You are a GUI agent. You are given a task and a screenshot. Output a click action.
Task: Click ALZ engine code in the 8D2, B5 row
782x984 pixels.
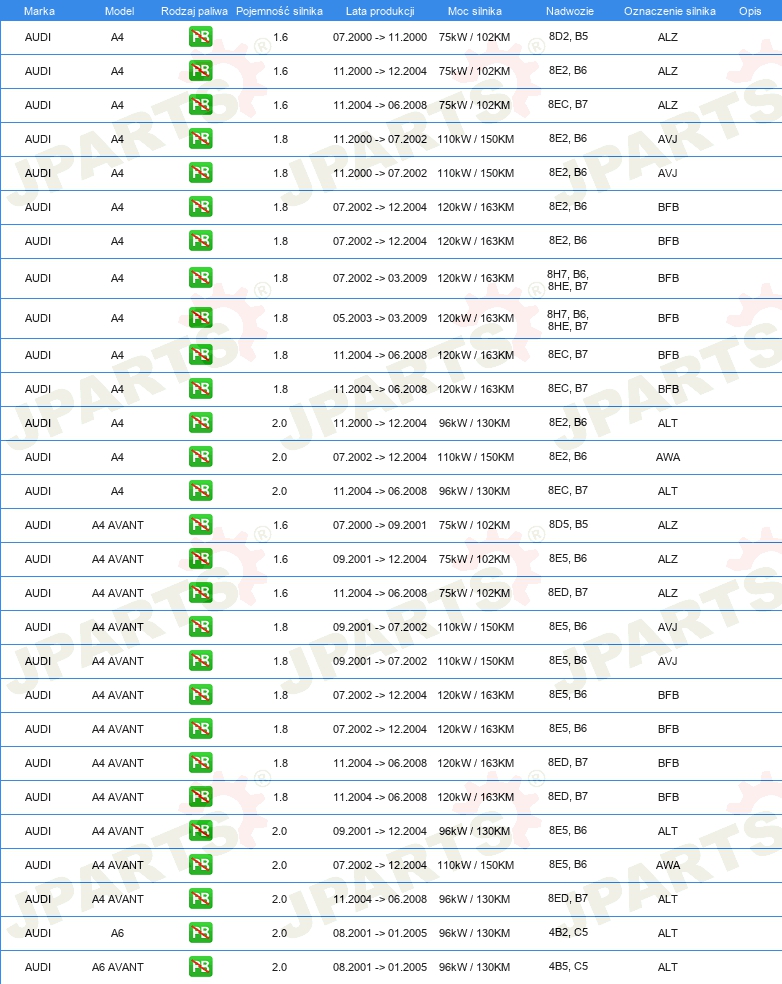(668, 37)
